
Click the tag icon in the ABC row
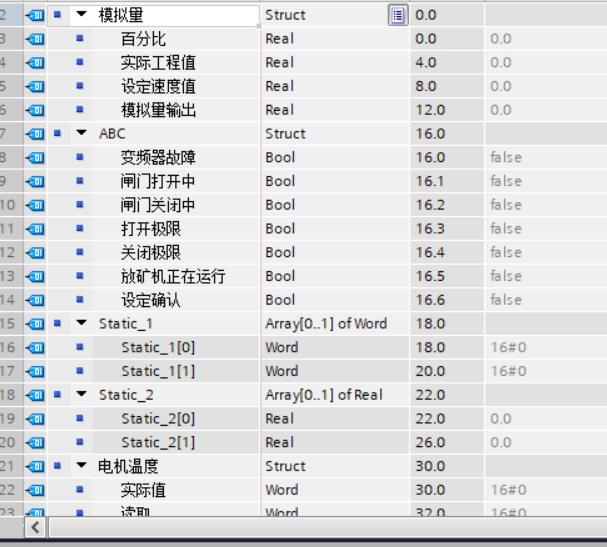[34, 134]
